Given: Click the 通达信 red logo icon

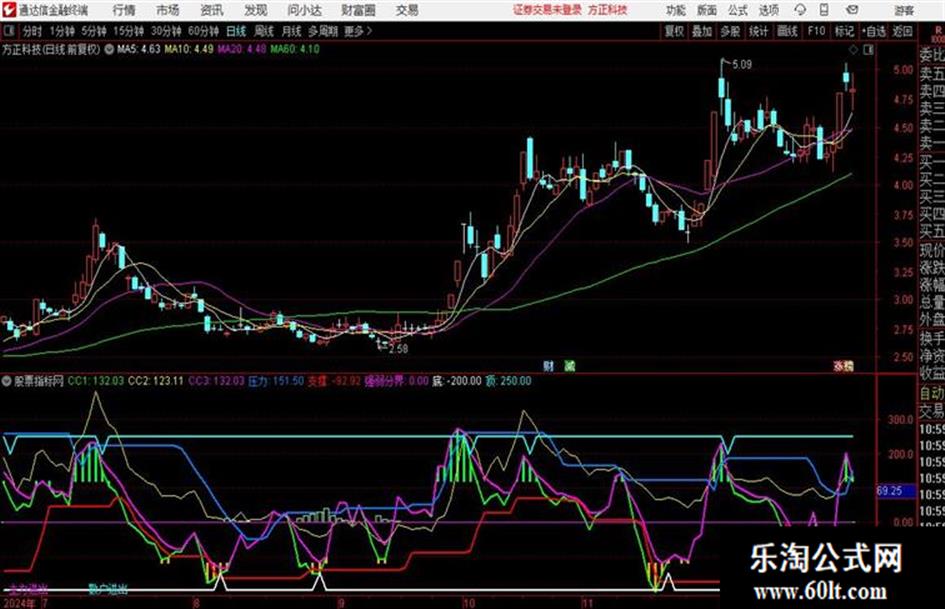Looking at the screenshot, I should tap(8, 10).
